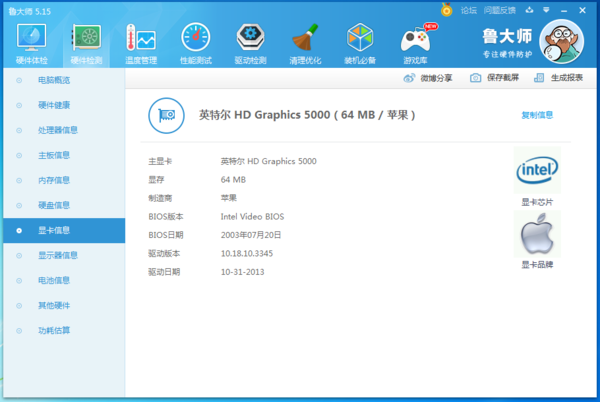Click the Intel logo 显卡芯片
This screenshot has width=600, height=402.
[537, 170]
